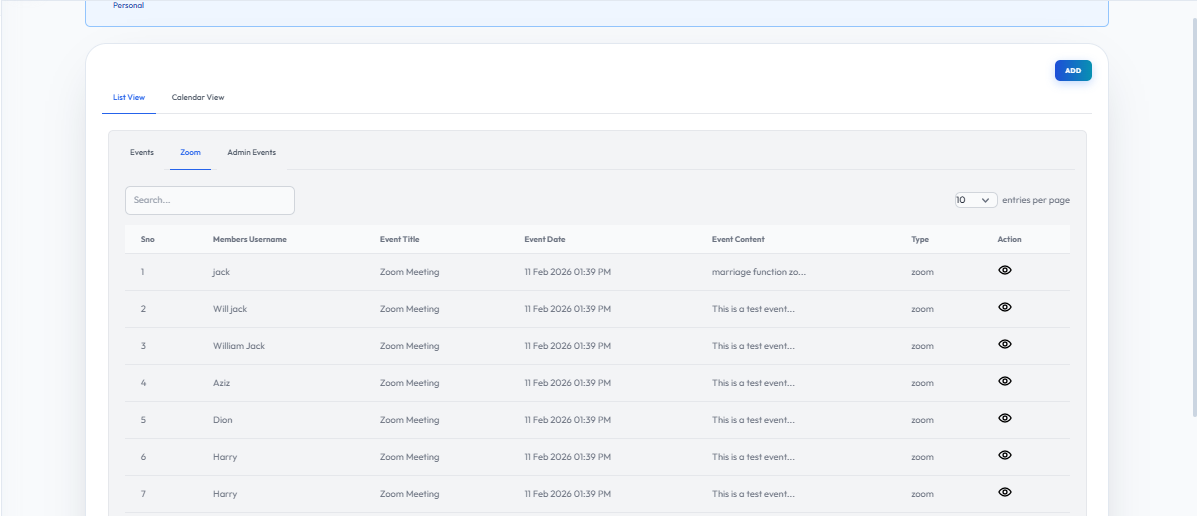The image size is (1197, 516).
Task: Open view icon in Dion row
Action: pyautogui.click(x=1005, y=418)
